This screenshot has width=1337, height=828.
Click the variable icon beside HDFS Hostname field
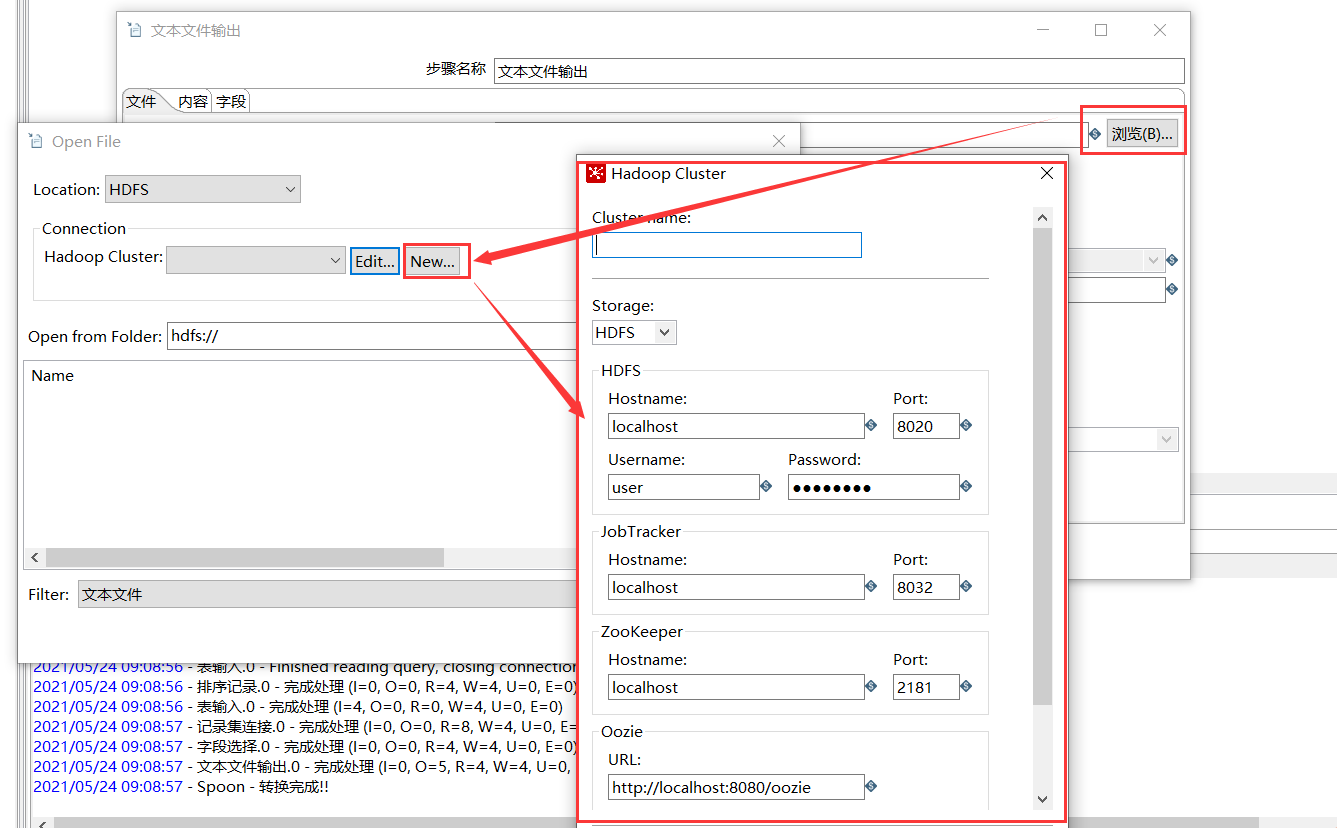pos(870,425)
